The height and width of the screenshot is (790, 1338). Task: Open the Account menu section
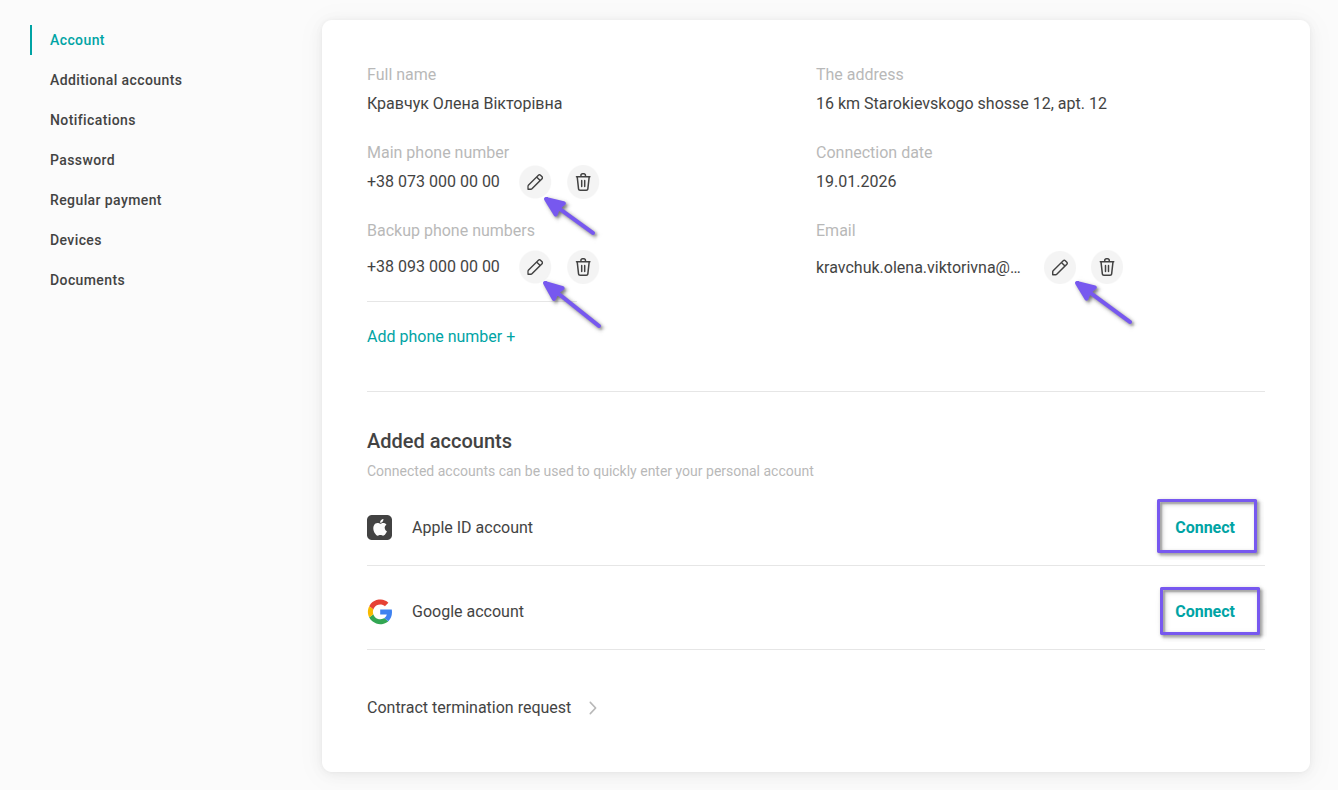click(77, 40)
